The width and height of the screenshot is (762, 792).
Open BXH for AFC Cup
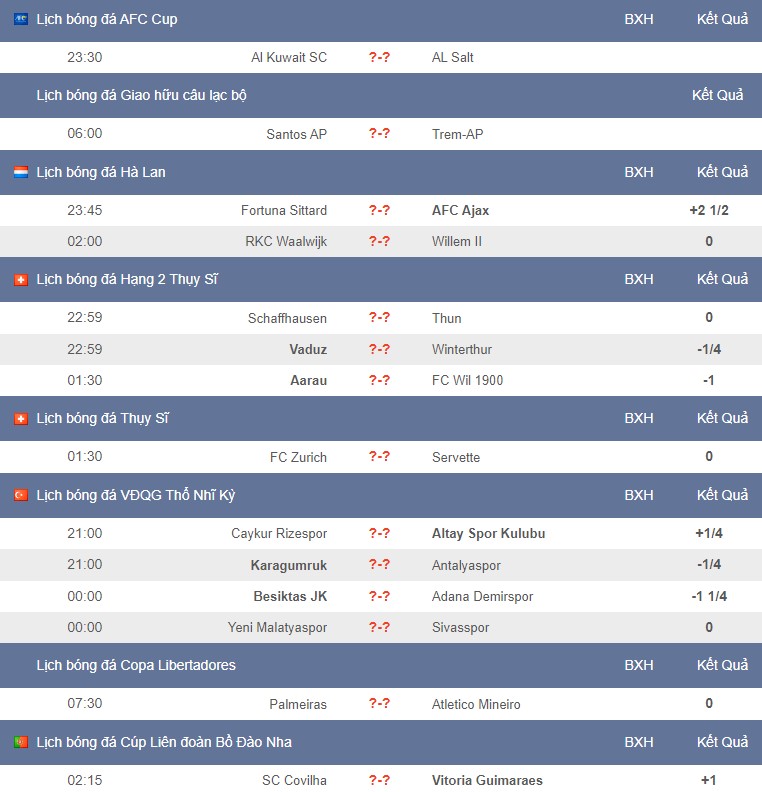(639, 19)
